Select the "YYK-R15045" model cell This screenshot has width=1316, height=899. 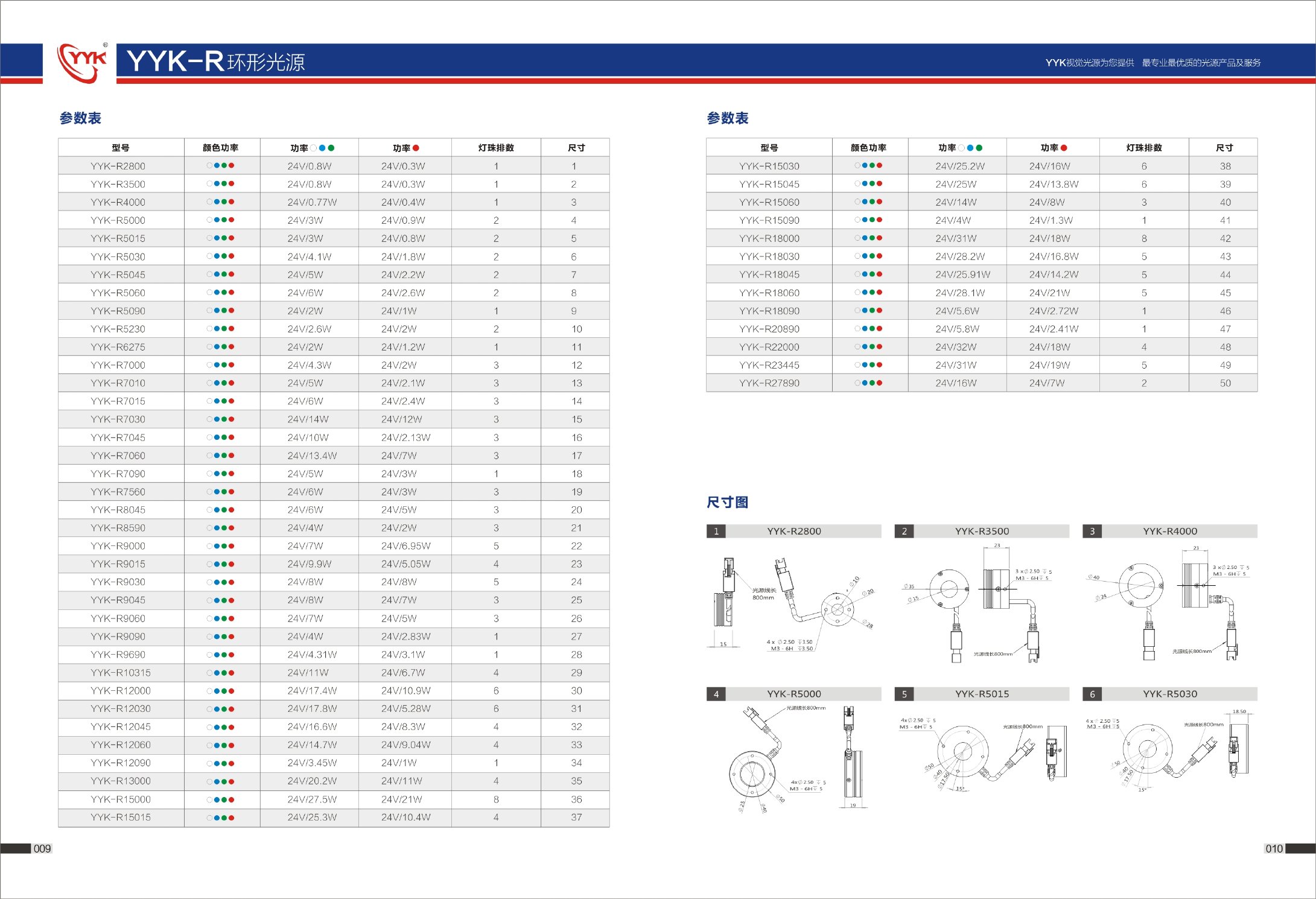tap(769, 184)
